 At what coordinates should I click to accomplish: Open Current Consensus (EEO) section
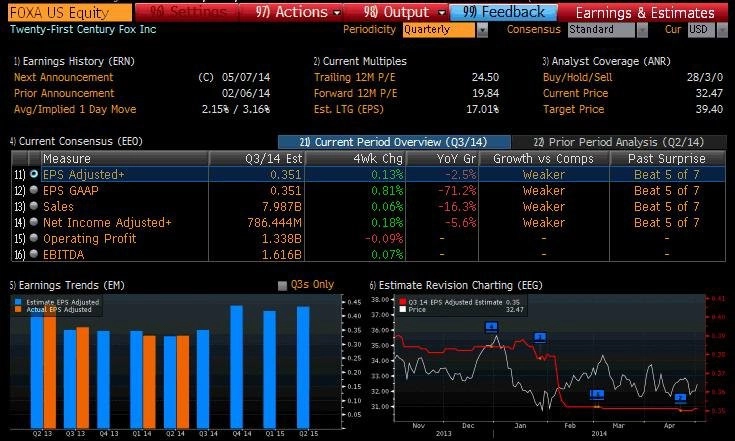76,141
